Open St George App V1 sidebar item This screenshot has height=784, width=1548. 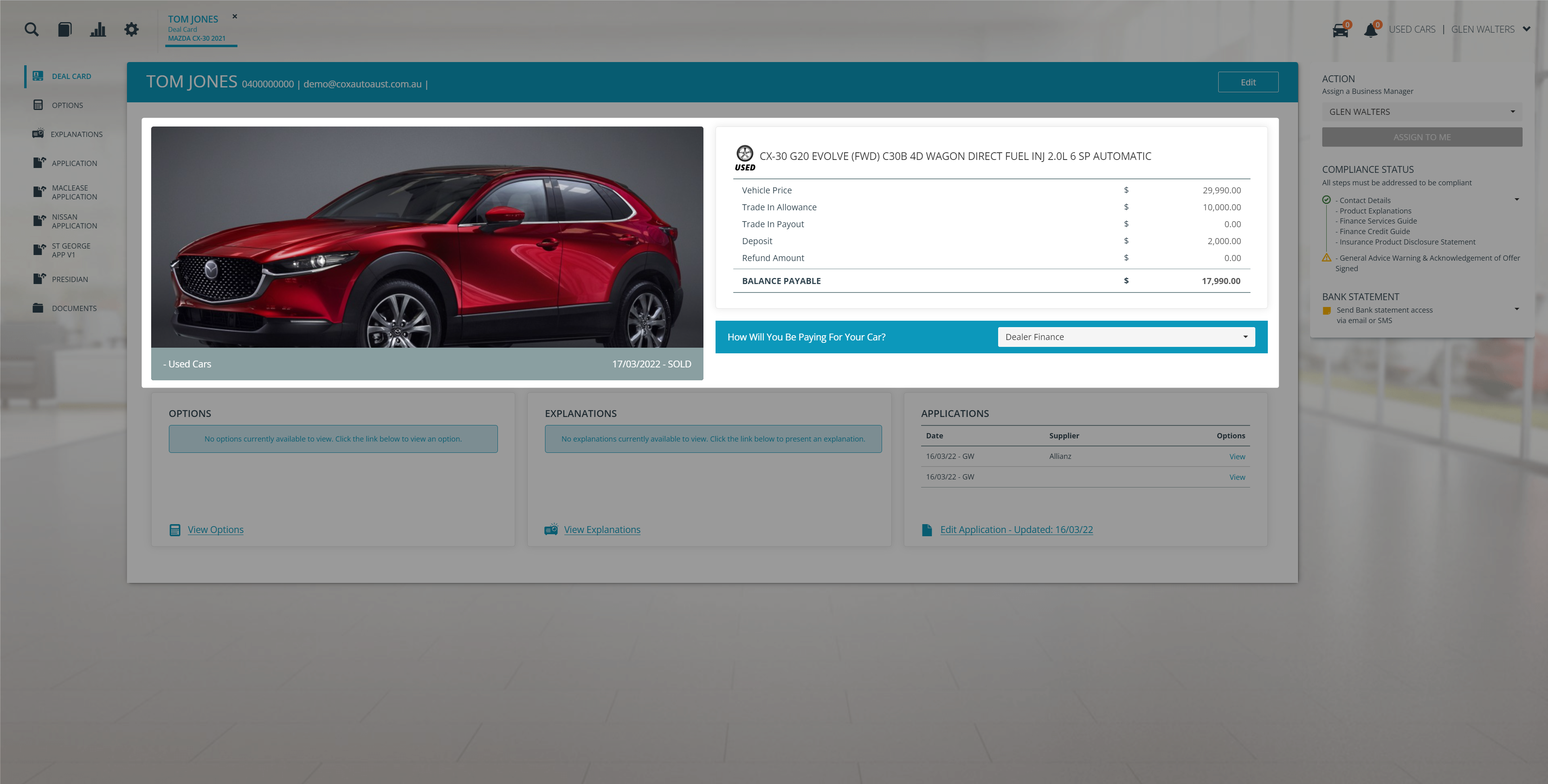71,250
